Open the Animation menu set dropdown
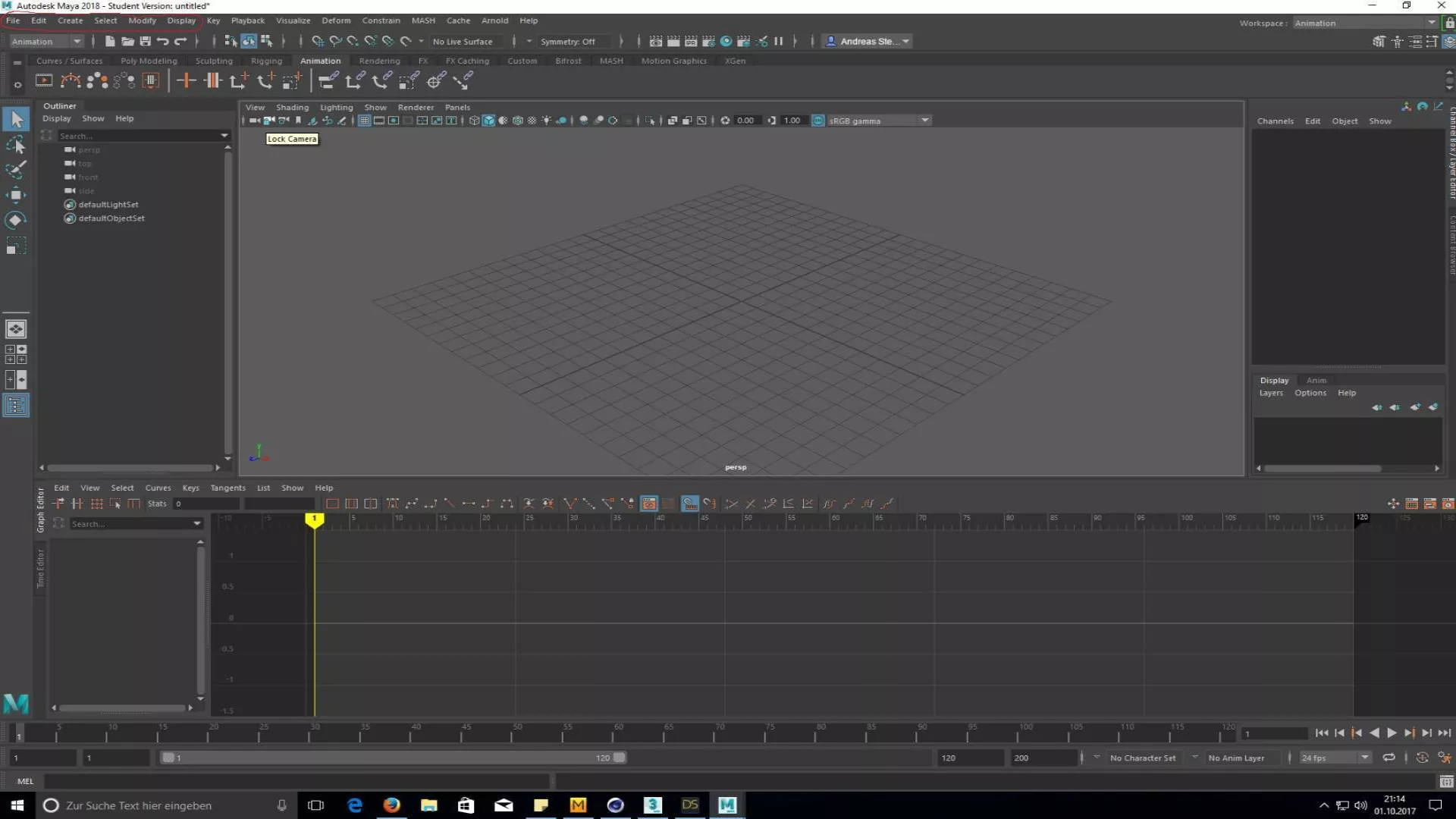The height and width of the screenshot is (819, 1456). 45,41
